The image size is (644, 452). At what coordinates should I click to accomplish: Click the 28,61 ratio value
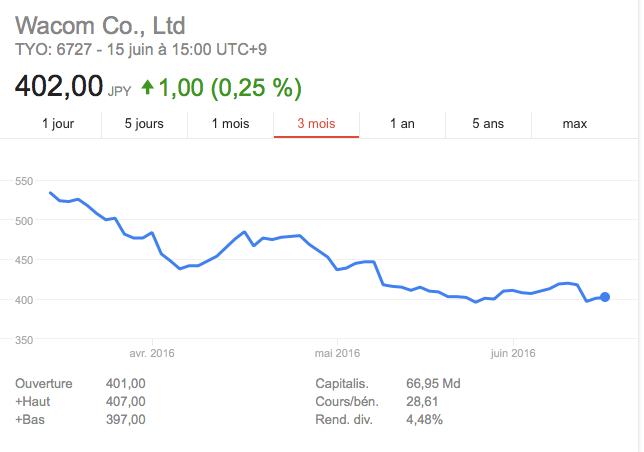click(x=422, y=402)
